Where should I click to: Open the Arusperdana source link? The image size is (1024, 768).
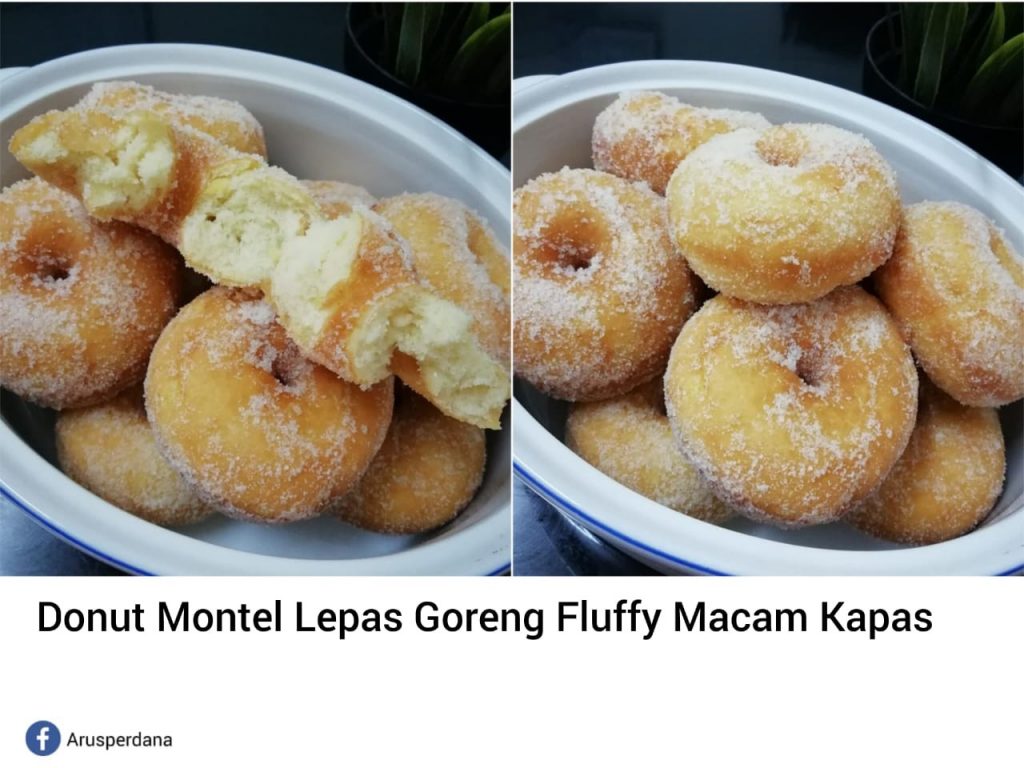point(120,740)
